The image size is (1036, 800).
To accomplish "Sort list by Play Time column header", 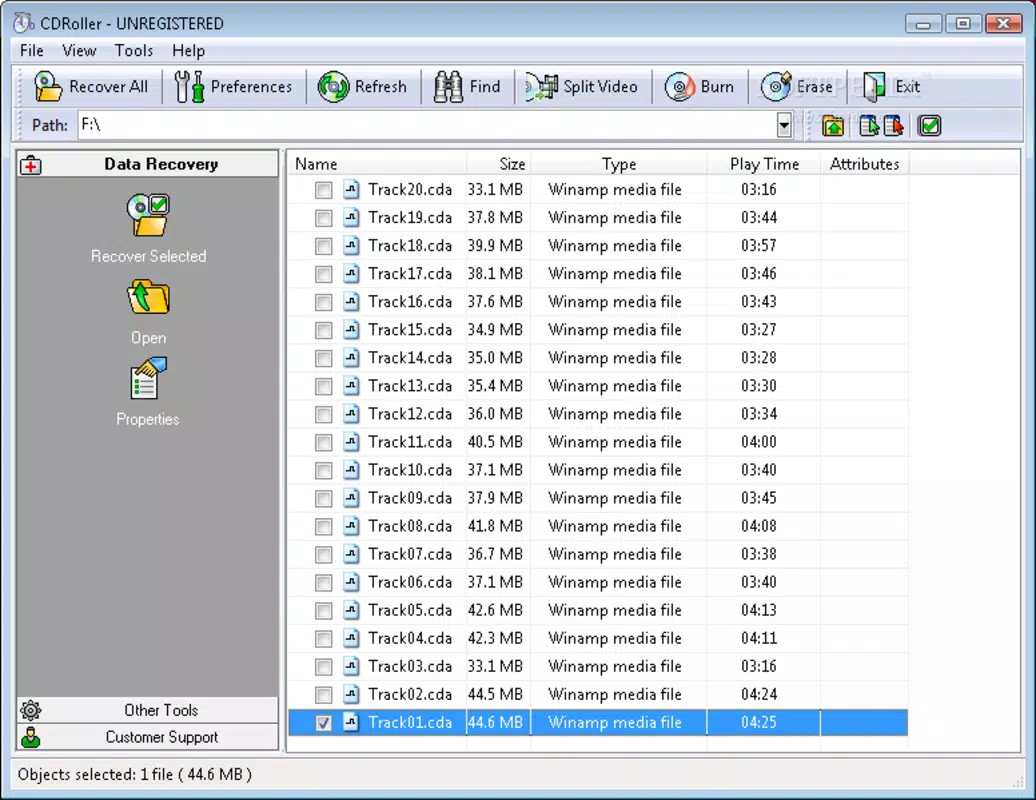I will click(x=764, y=164).
